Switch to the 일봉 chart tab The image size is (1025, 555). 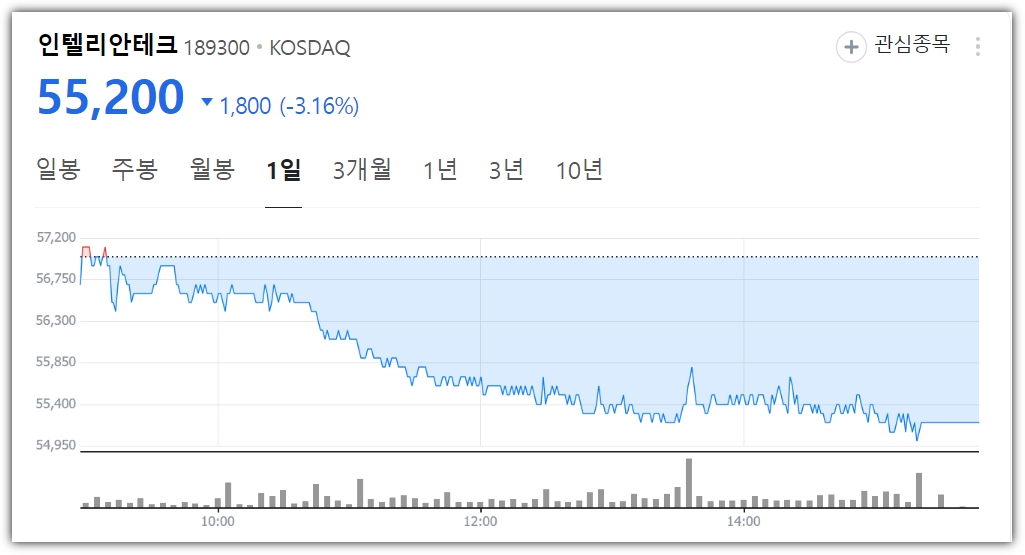(58, 169)
